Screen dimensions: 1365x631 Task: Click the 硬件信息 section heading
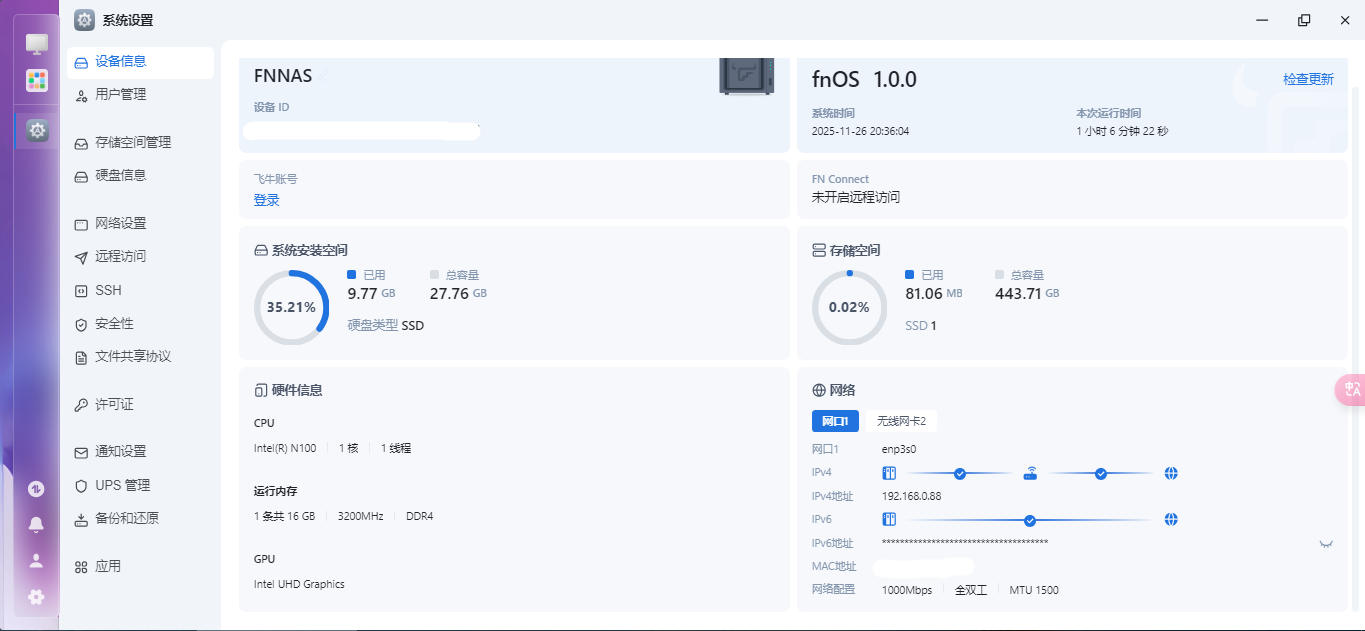pos(288,390)
